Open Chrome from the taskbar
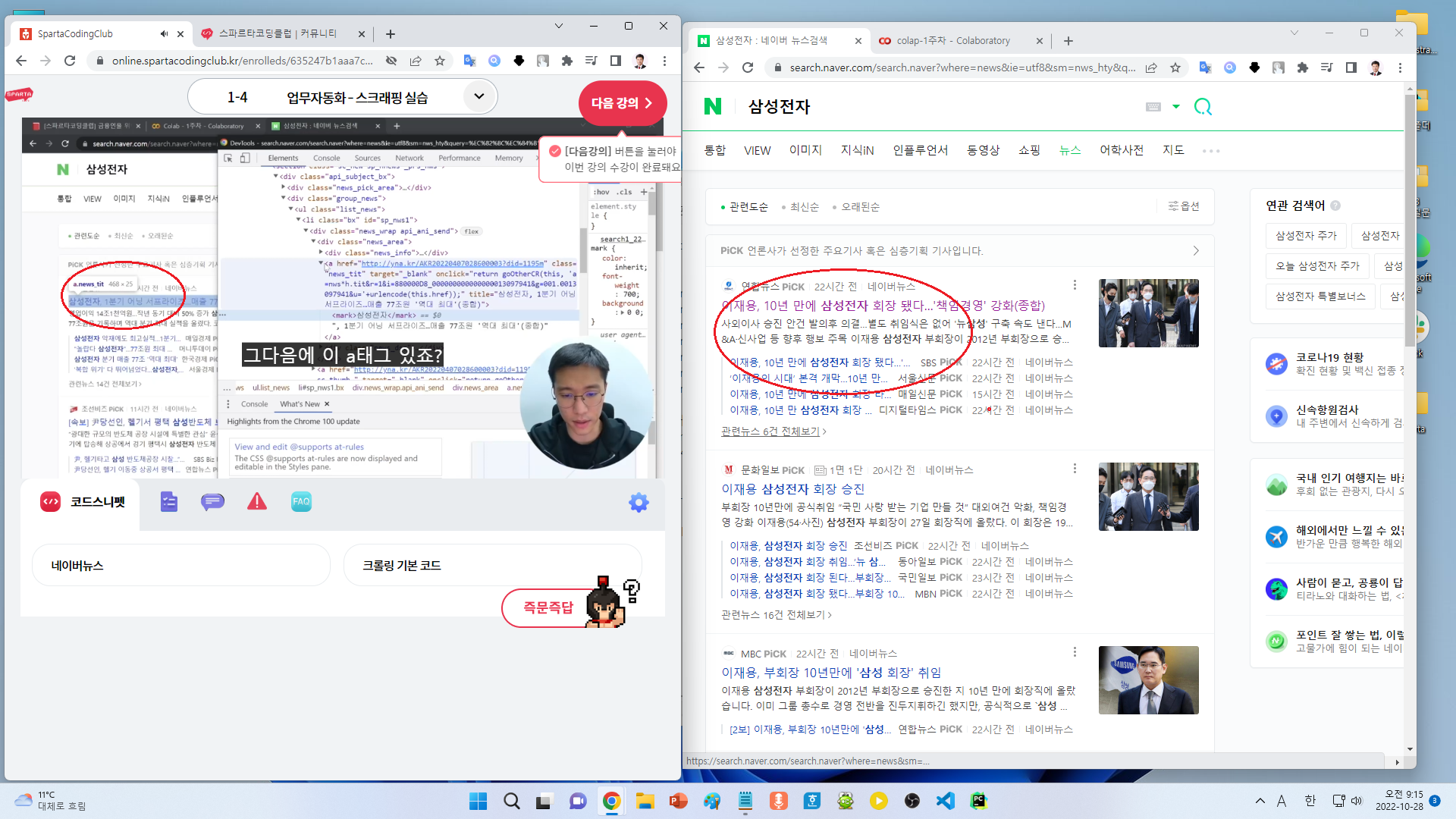Screen dimensions: 1456x819 [x=611, y=801]
